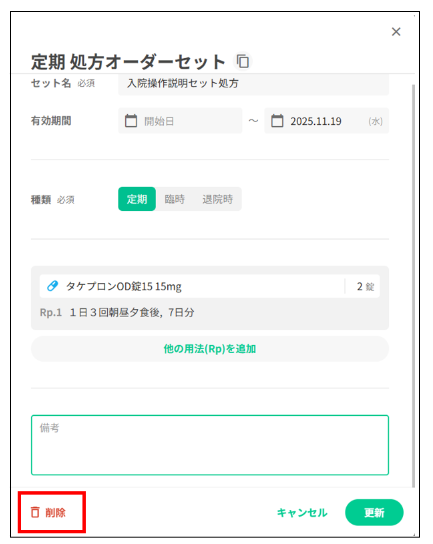The width and height of the screenshot is (433, 544).
Task: Open the 開始日 date picker field
Action: tap(180, 121)
